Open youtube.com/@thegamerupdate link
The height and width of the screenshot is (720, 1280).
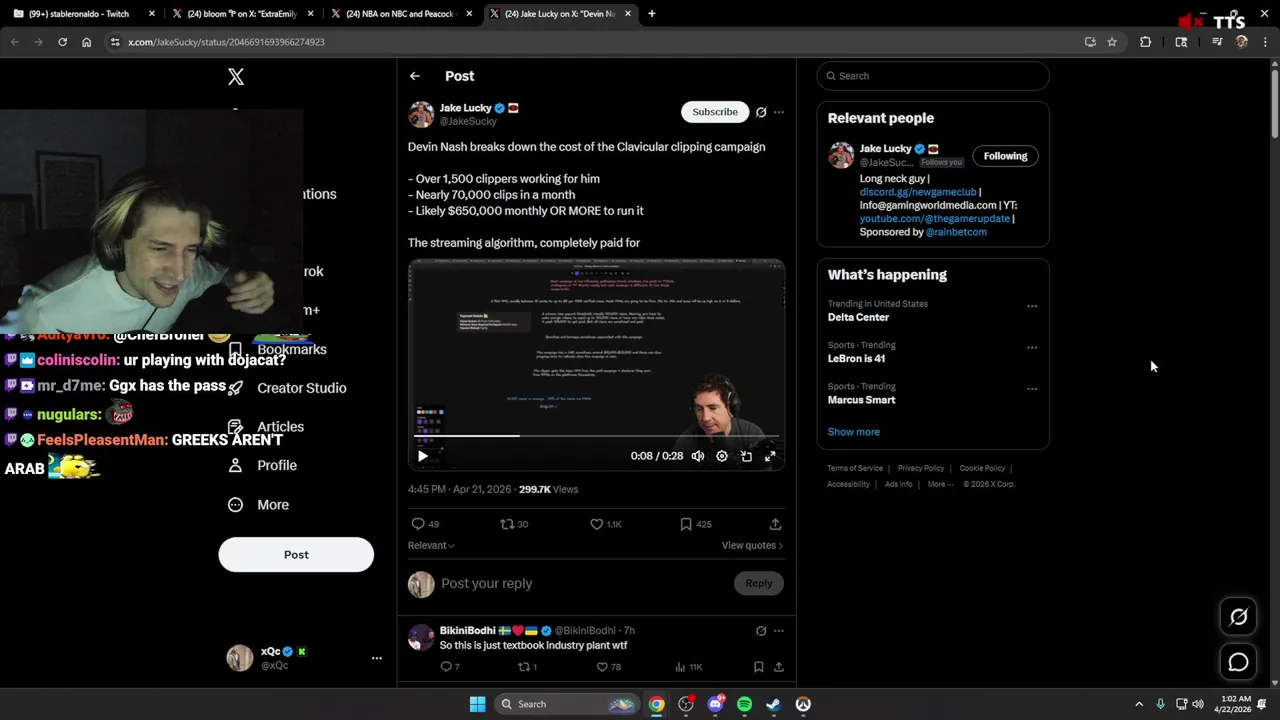(935, 218)
